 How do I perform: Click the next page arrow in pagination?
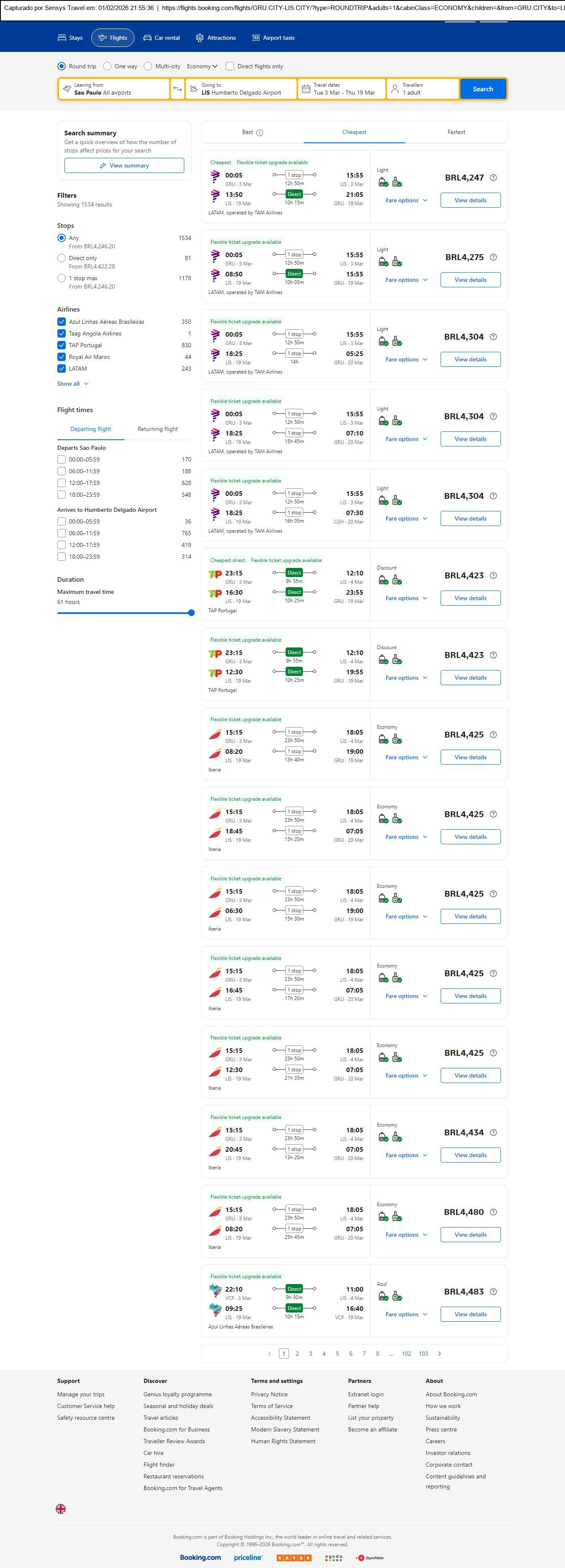click(x=440, y=1353)
